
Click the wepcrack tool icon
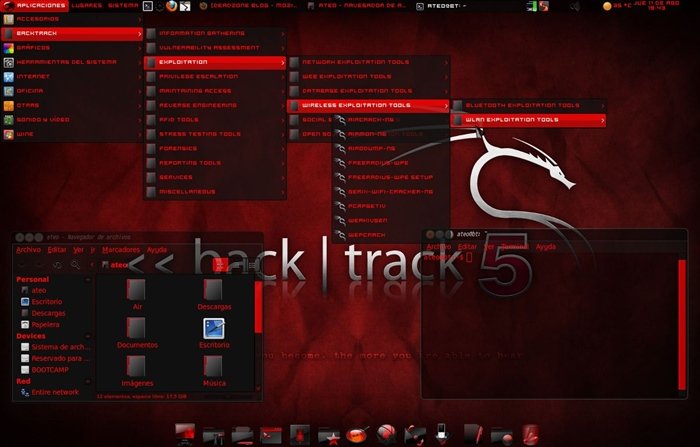[x=340, y=235]
